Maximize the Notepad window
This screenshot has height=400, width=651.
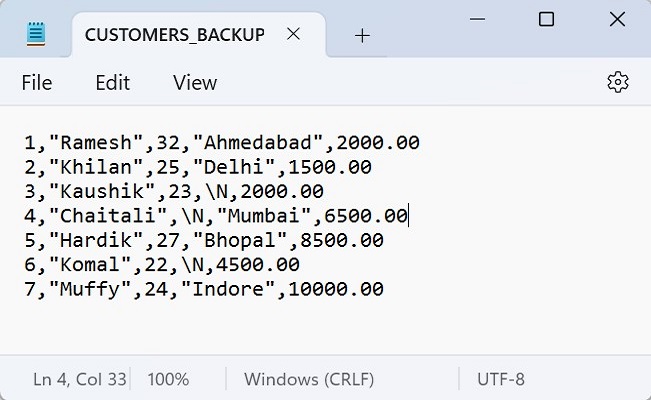(546, 20)
